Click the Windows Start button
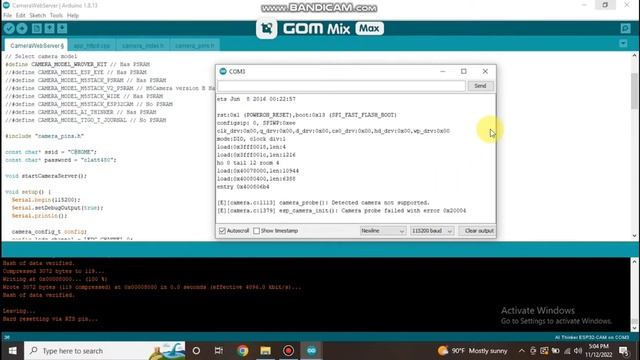Screen dimensions: 640x360 click(x=12, y=351)
